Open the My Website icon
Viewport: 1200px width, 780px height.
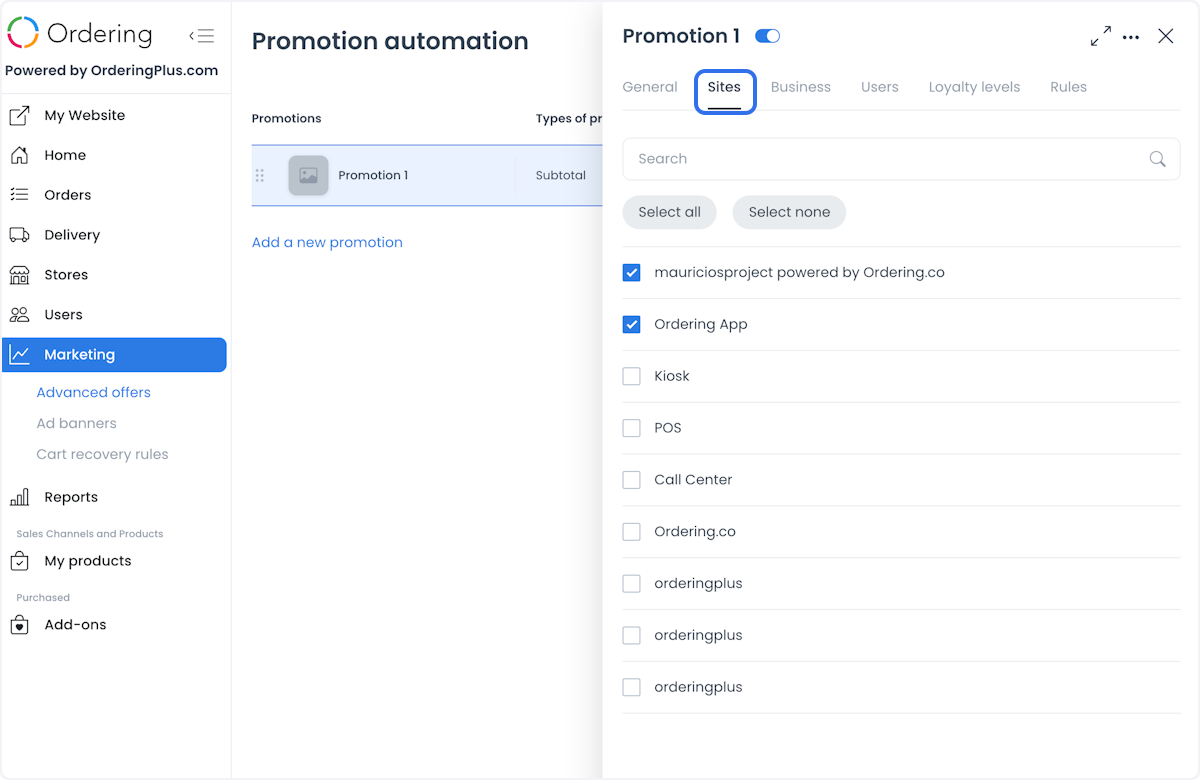click(19, 115)
